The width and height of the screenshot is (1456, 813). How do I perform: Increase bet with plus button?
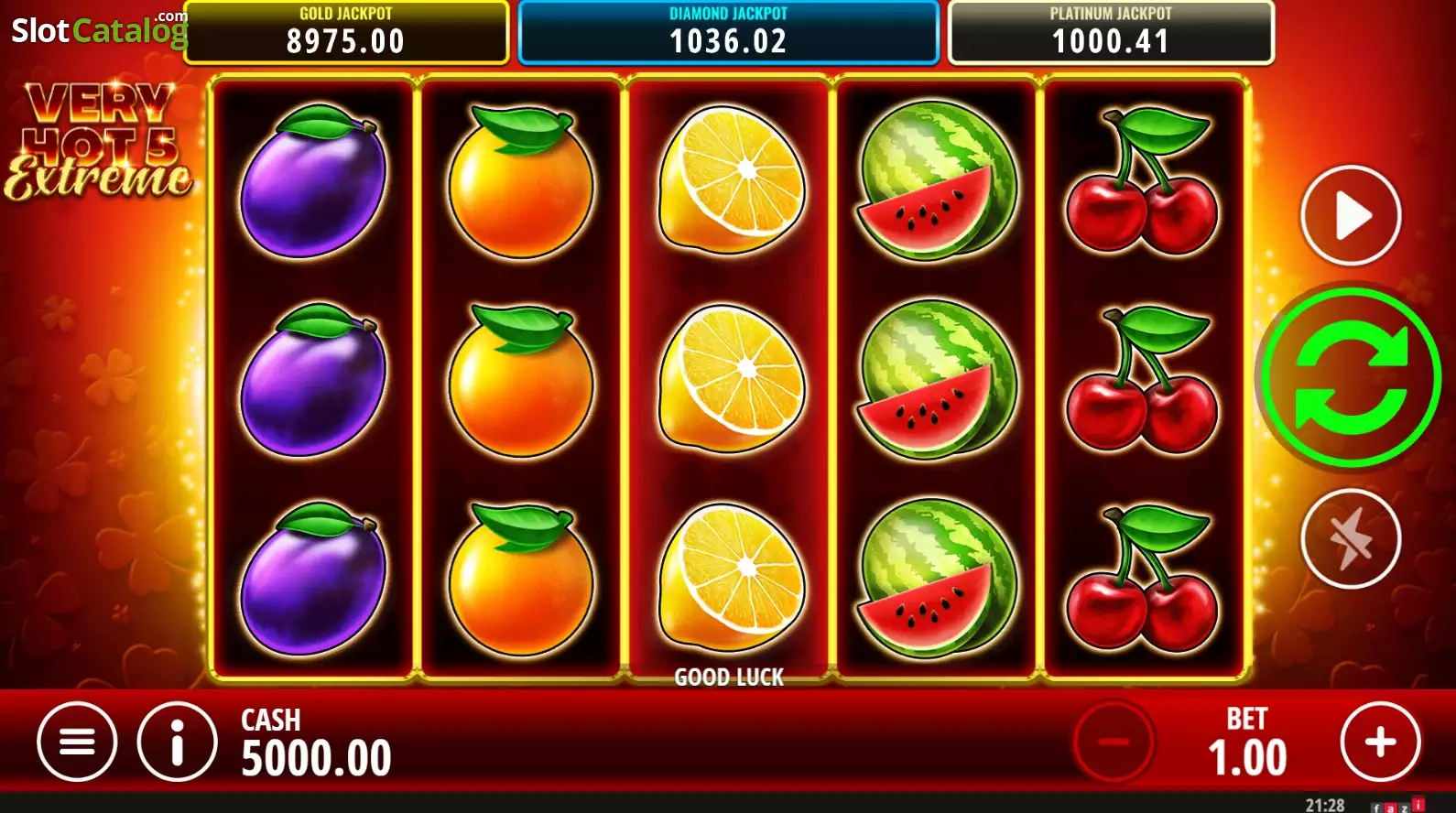click(x=1381, y=742)
